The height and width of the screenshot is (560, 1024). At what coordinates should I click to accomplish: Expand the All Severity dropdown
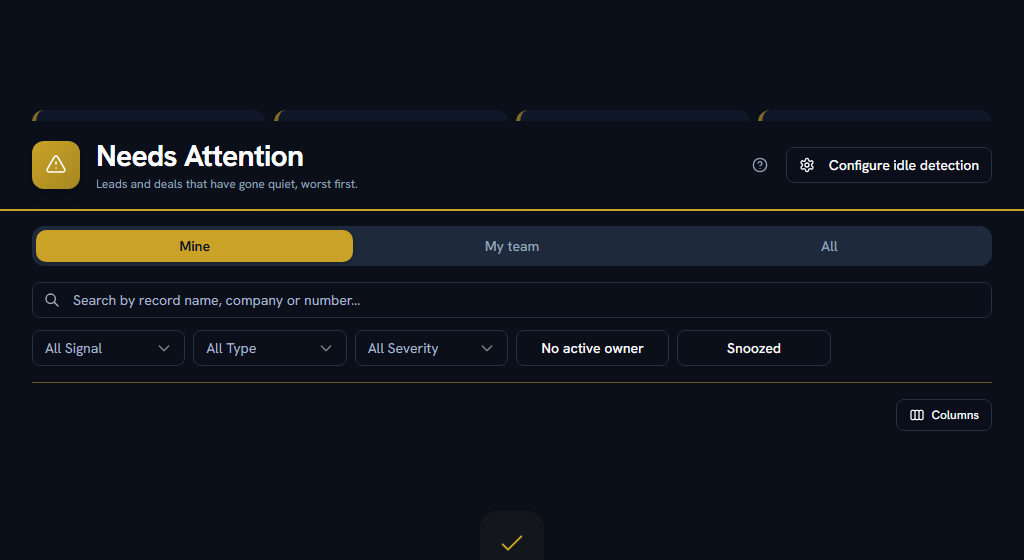pyautogui.click(x=431, y=348)
